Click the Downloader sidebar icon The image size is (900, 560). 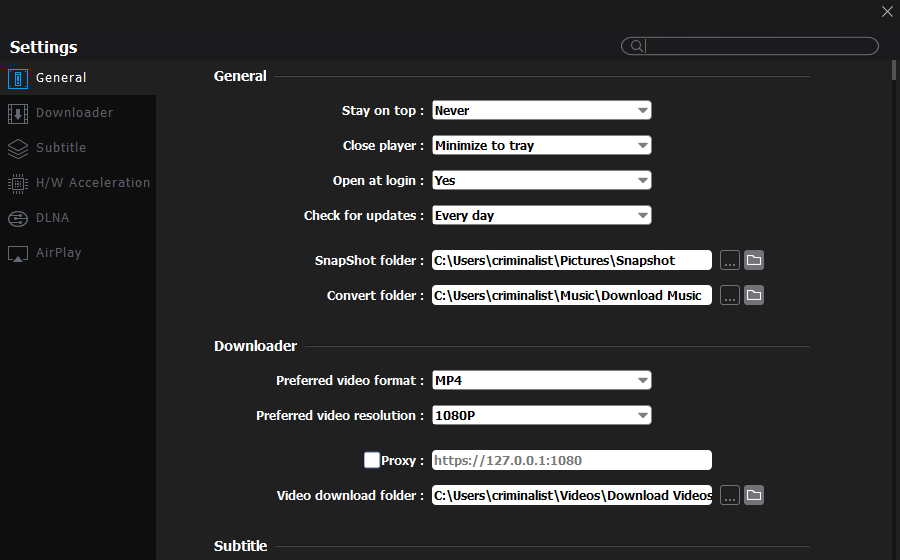pos(17,113)
